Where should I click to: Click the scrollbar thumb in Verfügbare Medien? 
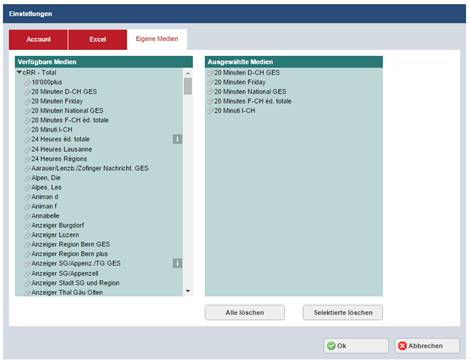pos(188,86)
